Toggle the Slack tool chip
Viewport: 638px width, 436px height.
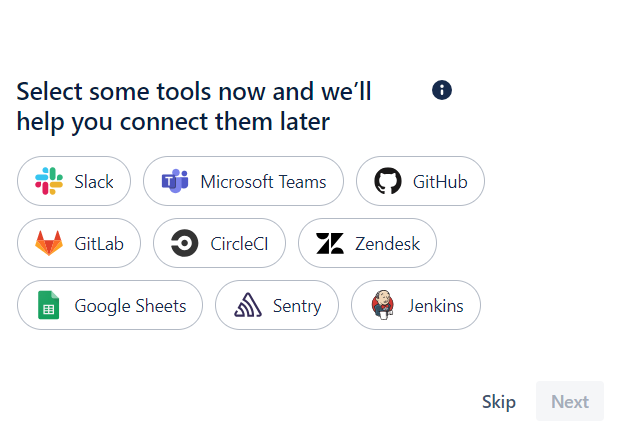74,181
